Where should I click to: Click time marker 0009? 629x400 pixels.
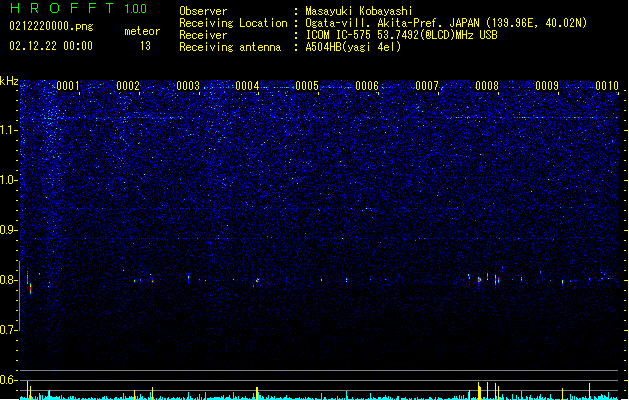click(547, 86)
